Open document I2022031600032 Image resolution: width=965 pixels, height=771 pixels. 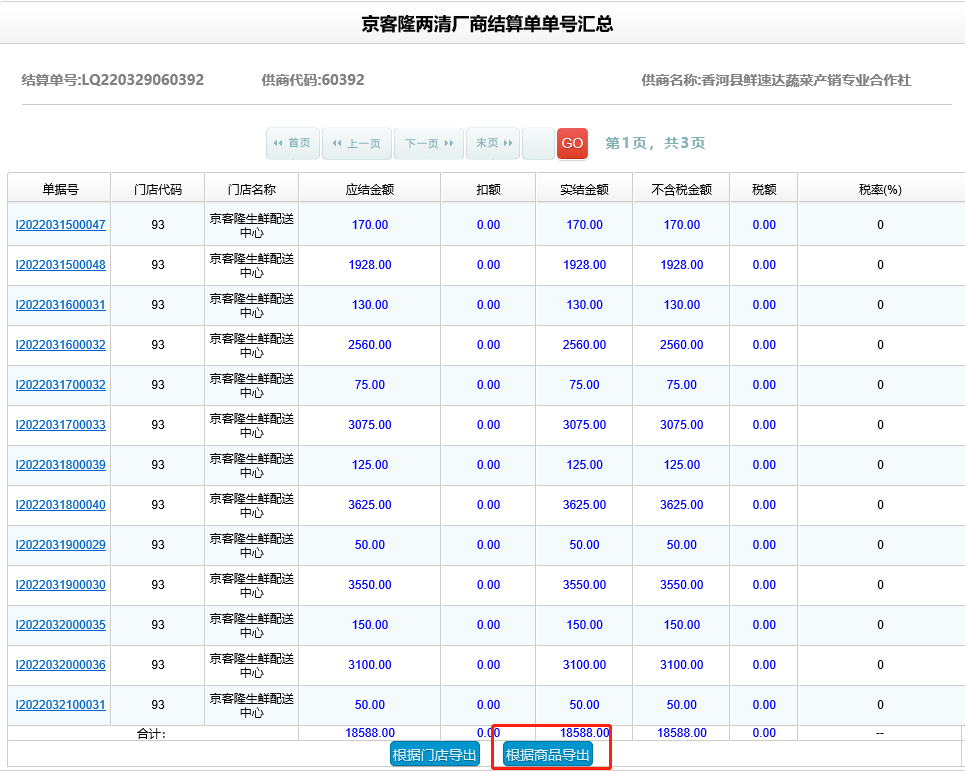click(x=60, y=345)
